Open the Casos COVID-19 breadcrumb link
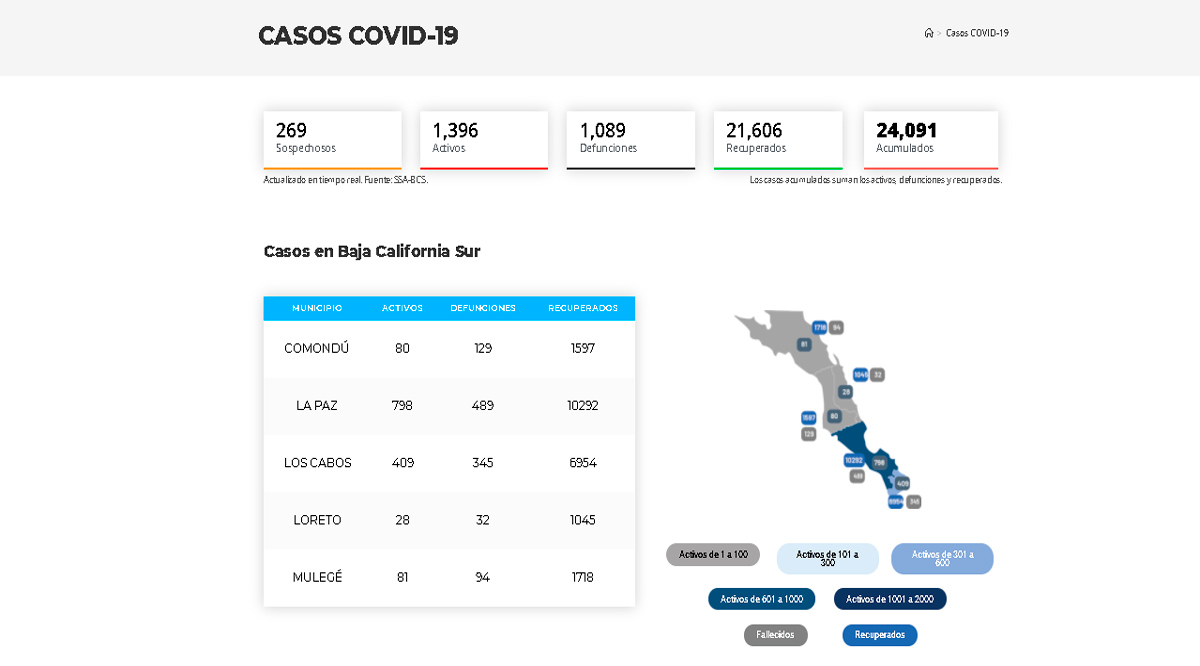The width and height of the screenshot is (1200, 666). (x=977, y=33)
